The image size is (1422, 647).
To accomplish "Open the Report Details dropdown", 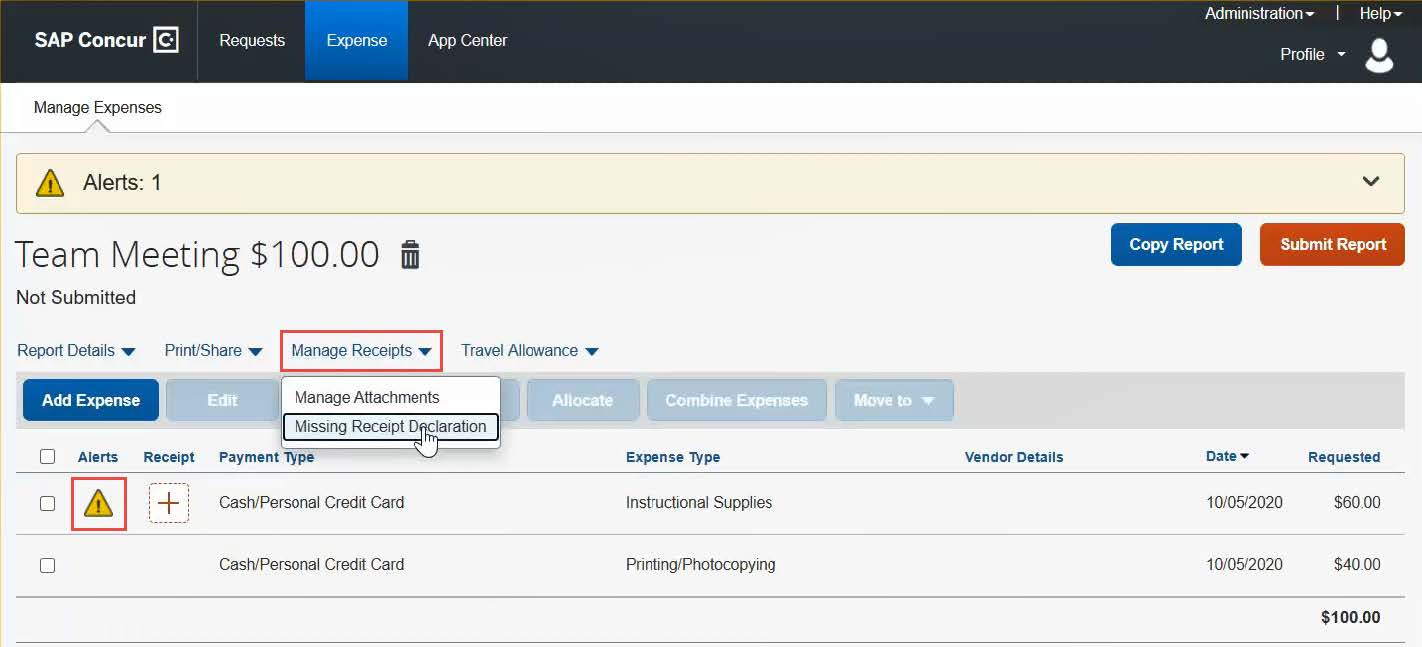I will [x=76, y=351].
